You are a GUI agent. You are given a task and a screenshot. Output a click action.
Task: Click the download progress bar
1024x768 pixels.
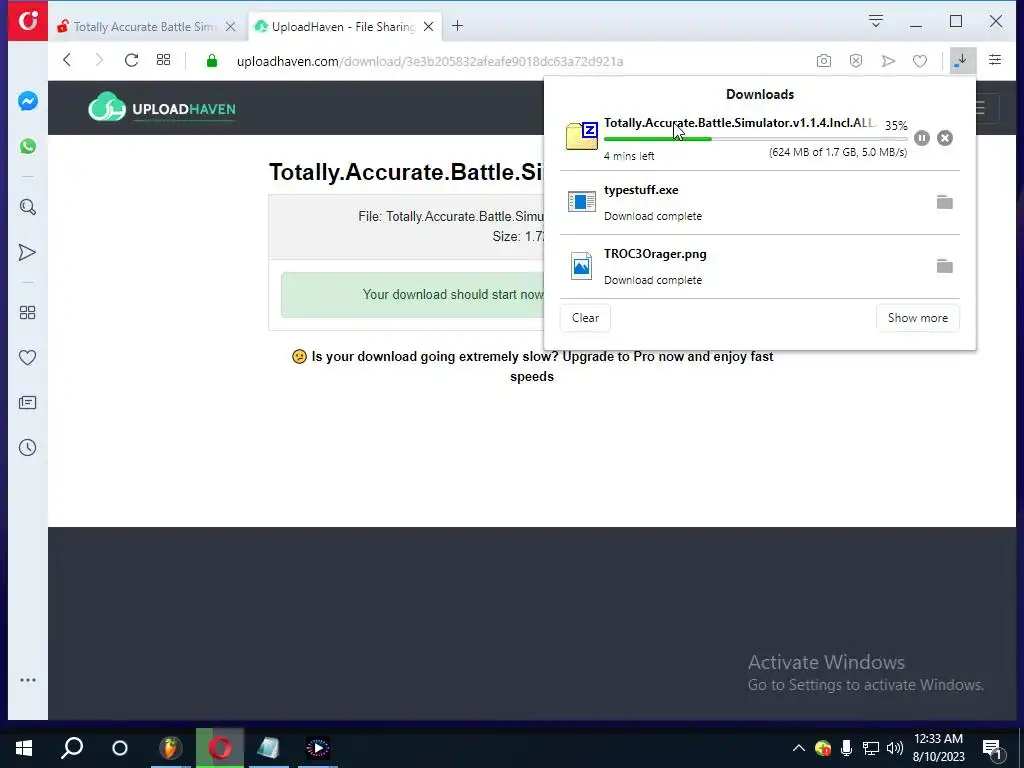[755, 139]
